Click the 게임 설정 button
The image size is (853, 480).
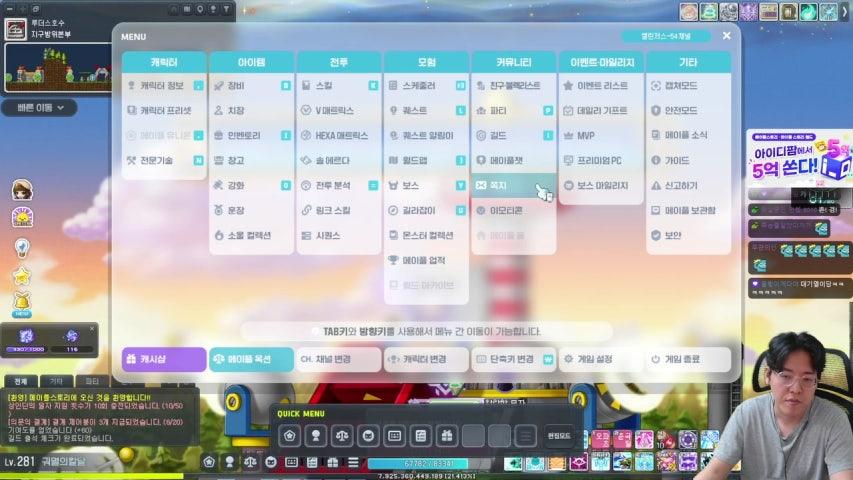[x=601, y=359]
